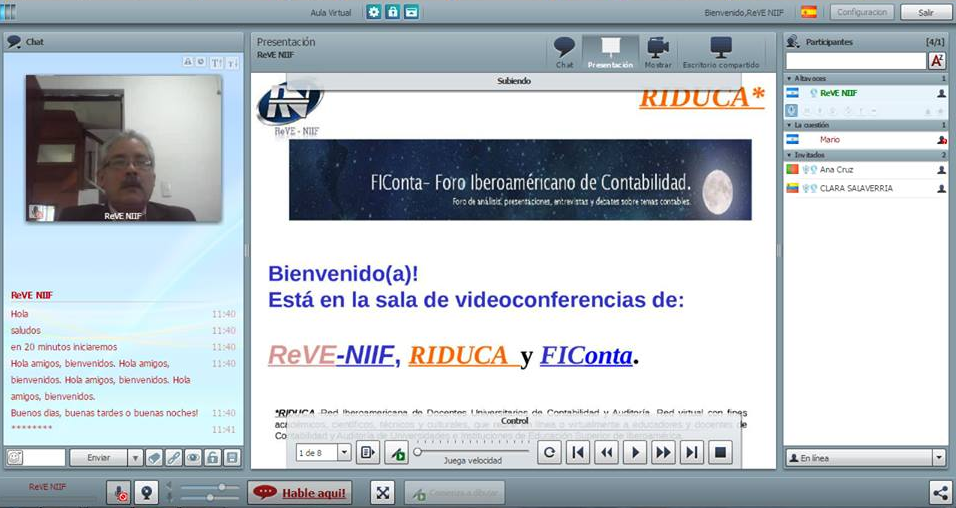Click the archive box icon in the top bar
This screenshot has height=508, width=956.
tap(411, 12)
